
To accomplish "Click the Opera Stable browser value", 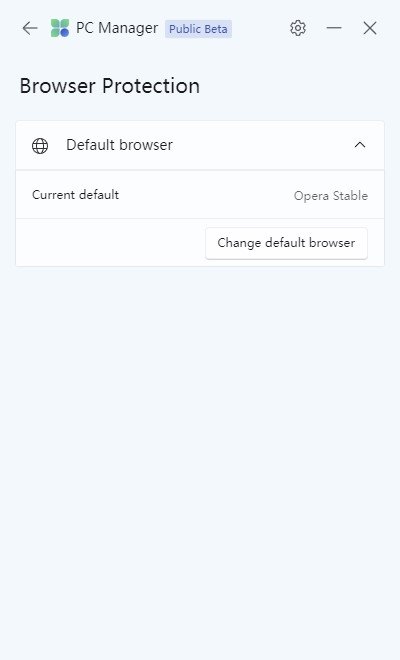I will point(331,196).
